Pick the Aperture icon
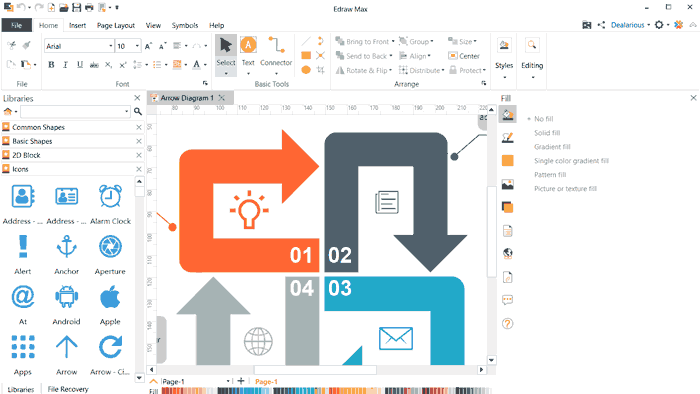Viewport: 700px width, 394px height. pos(110,246)
